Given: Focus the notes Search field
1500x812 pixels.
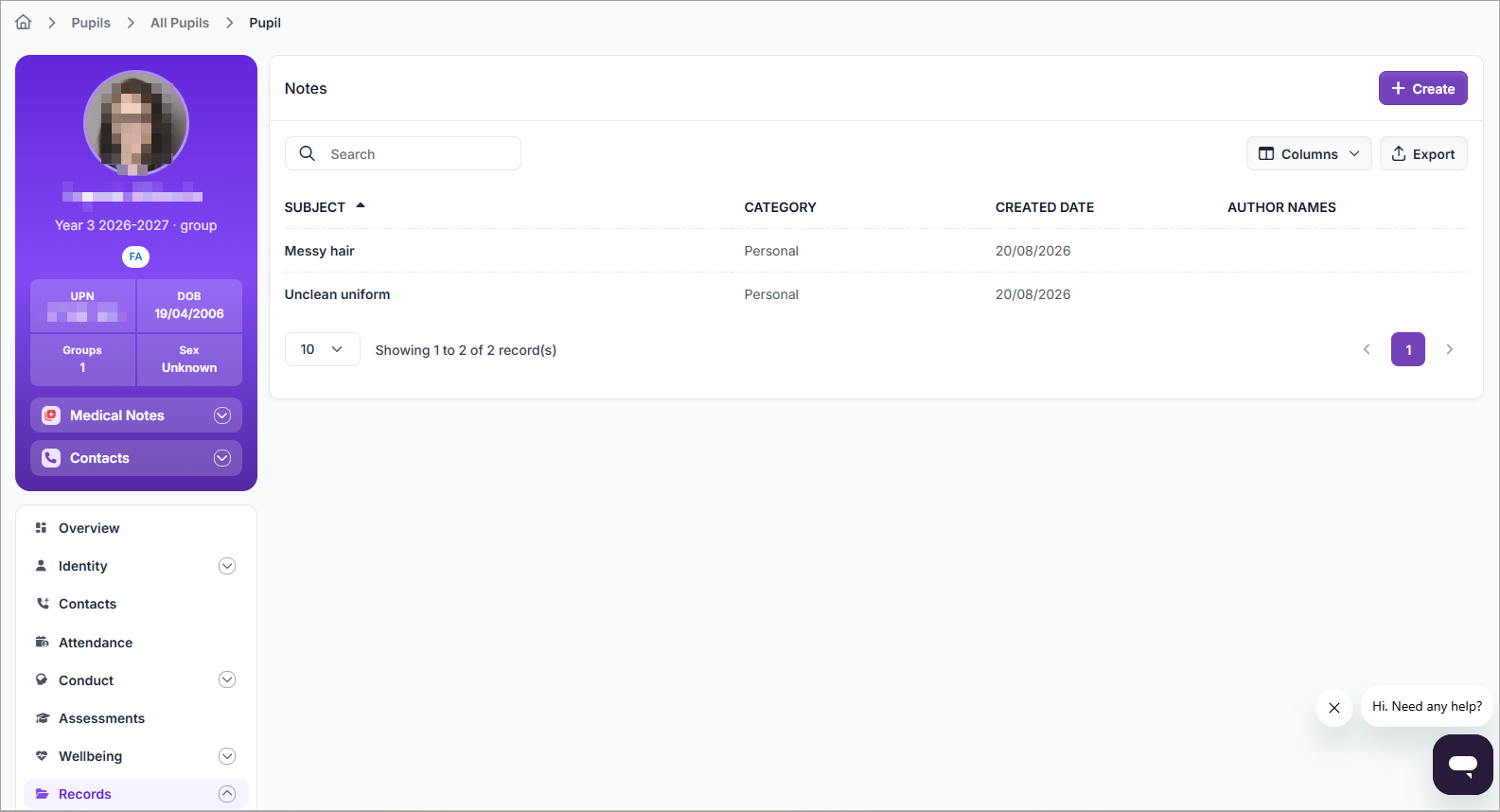Looking at the screenshot, I should (403, 153).
